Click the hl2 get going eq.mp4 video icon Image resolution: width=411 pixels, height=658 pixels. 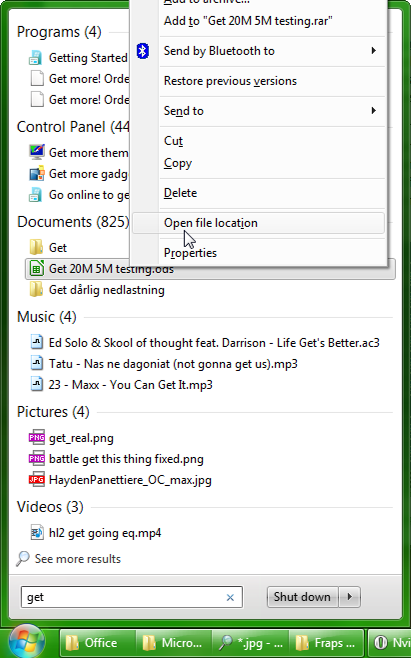(37, 533)
